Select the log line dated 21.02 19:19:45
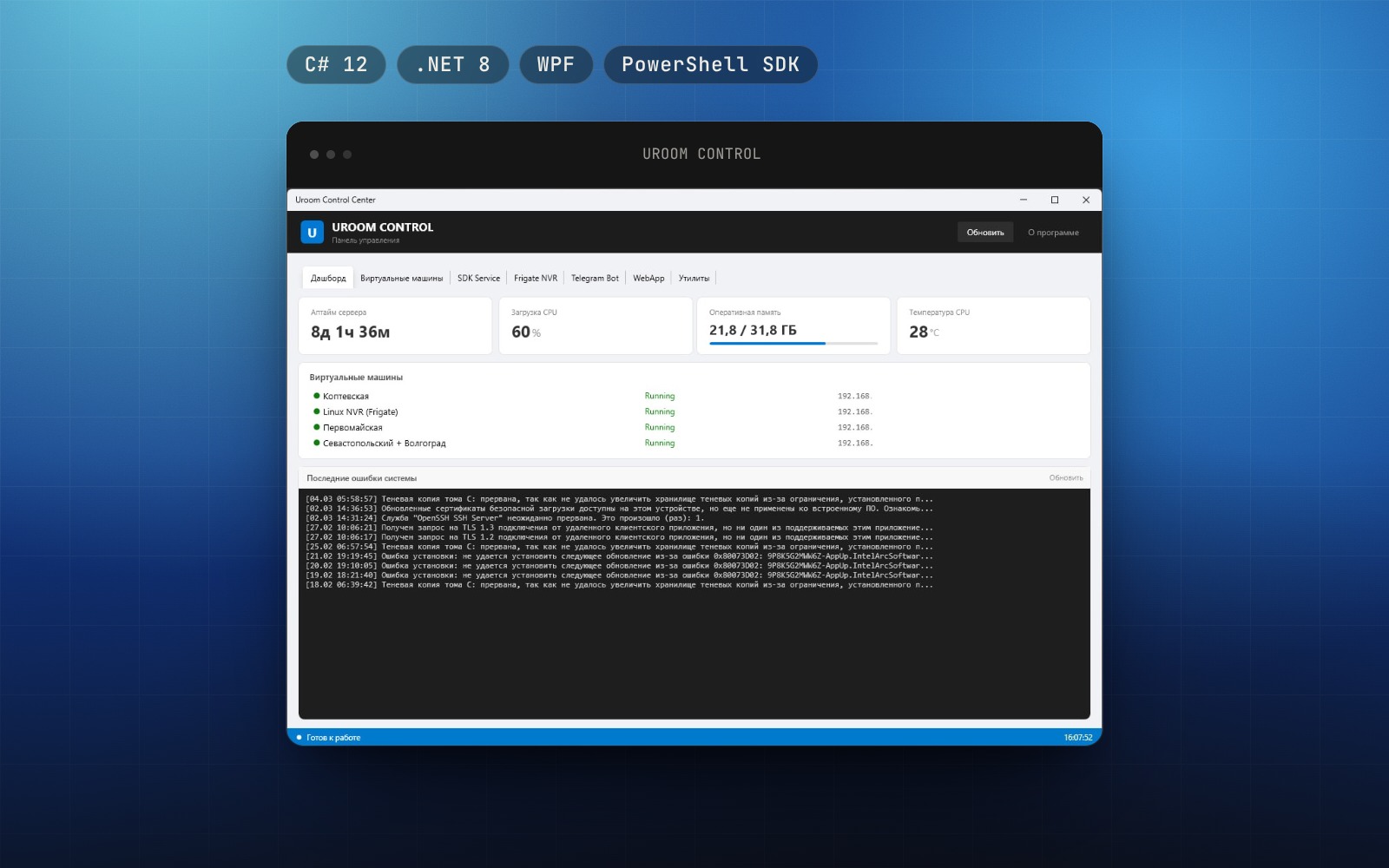 click(x=619, y=556)
